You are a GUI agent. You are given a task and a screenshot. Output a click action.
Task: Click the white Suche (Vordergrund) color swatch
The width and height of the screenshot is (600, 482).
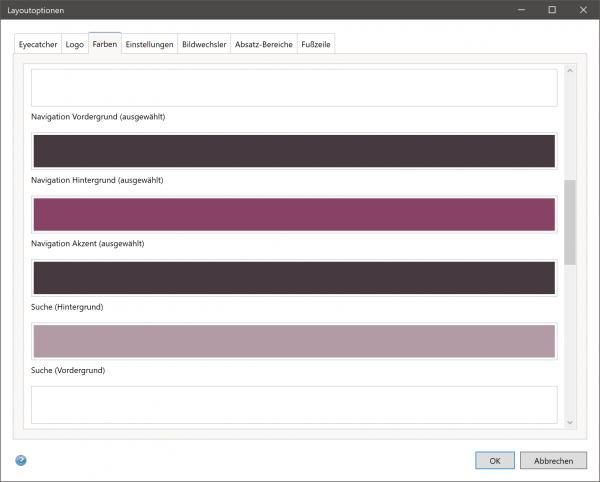click(x=293, y=404)
